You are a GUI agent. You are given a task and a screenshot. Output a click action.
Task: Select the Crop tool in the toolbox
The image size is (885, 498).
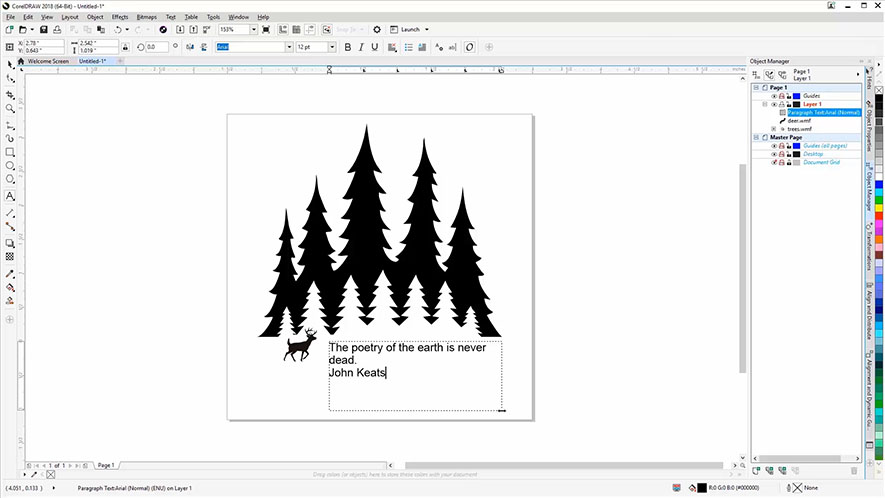(x=10, y=94)
